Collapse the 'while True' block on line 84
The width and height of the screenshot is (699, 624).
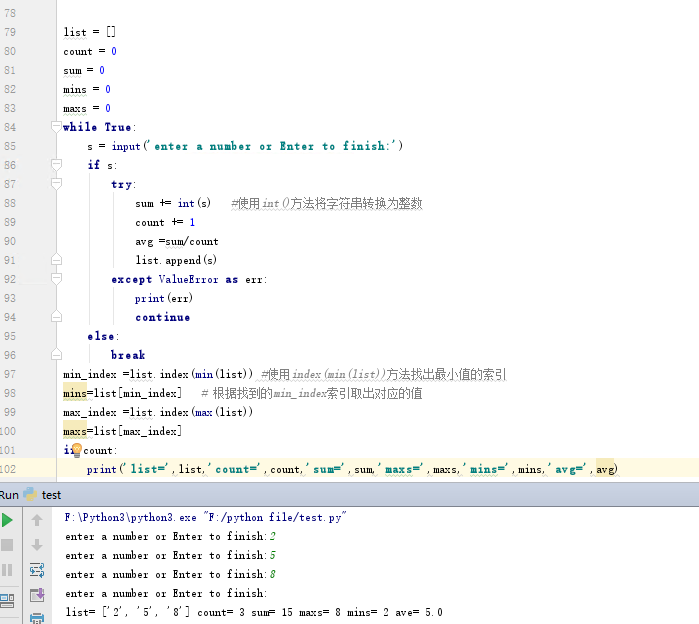coord(56,127)
